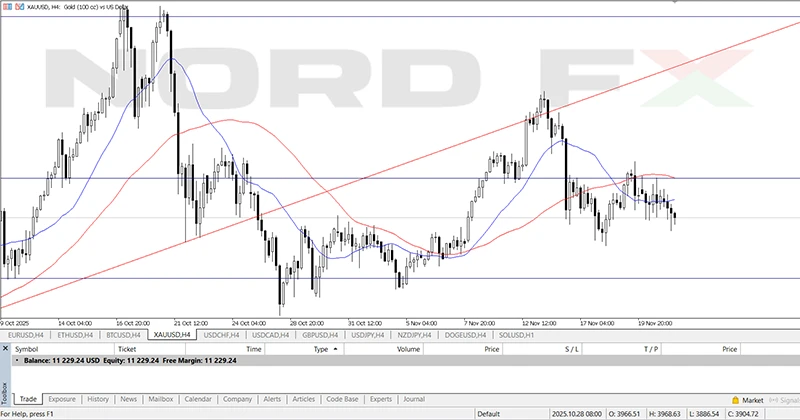Open the Exposure terminal tab
Image resolution: width=800 pixels, height=420 pixels.
click(x=62, y=399)
